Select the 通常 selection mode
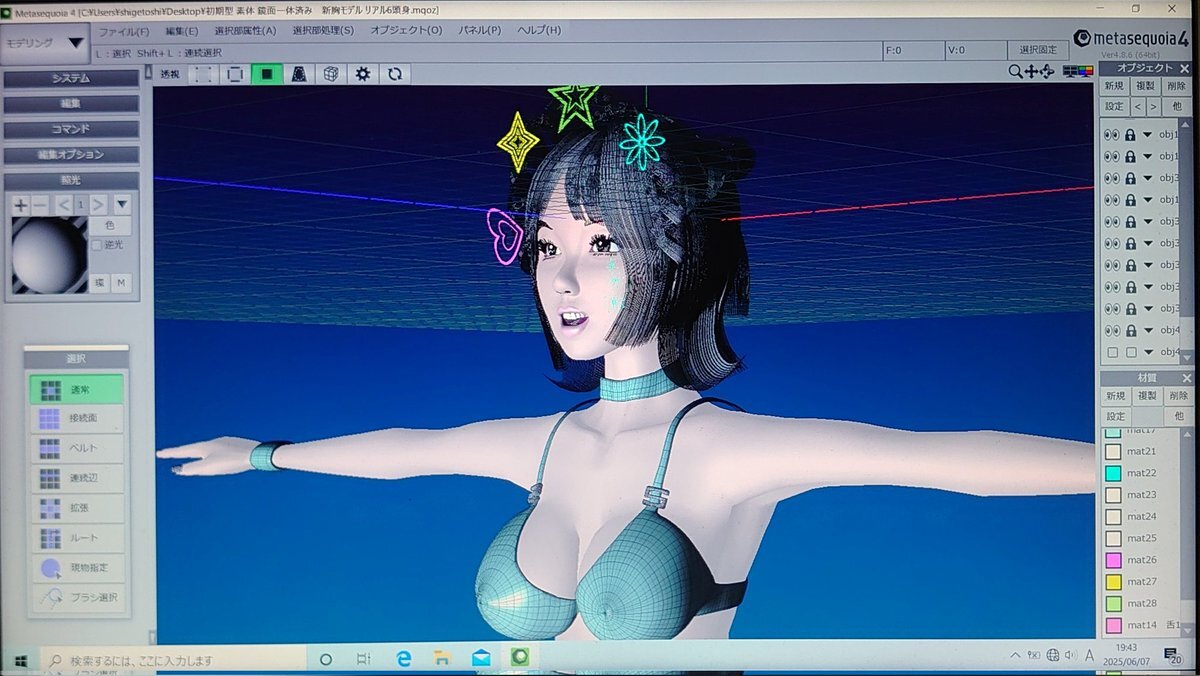The image size is (1200, 676). point(76,389)
